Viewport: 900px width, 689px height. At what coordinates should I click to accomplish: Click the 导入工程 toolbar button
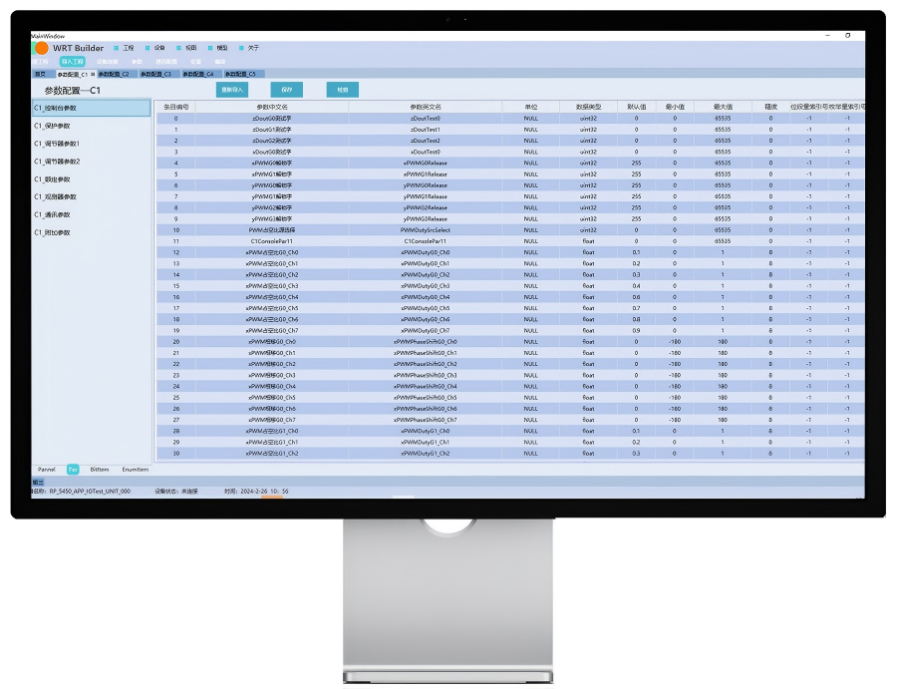72,61
